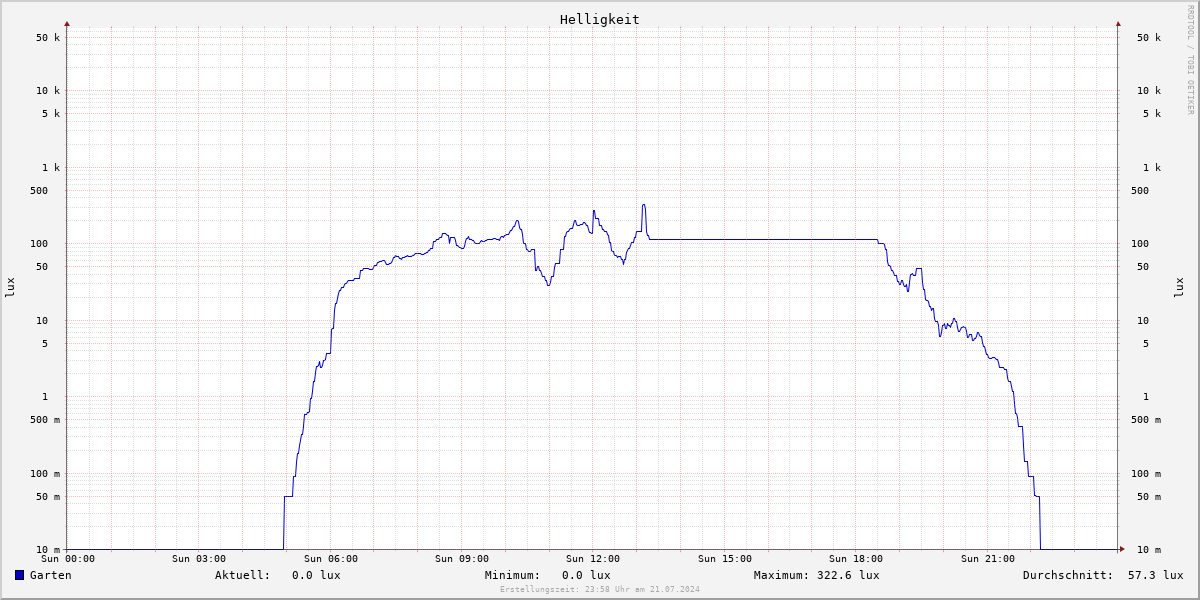Select the Durchschnitt value "57.3 lux"

[x=1156, y=575]
